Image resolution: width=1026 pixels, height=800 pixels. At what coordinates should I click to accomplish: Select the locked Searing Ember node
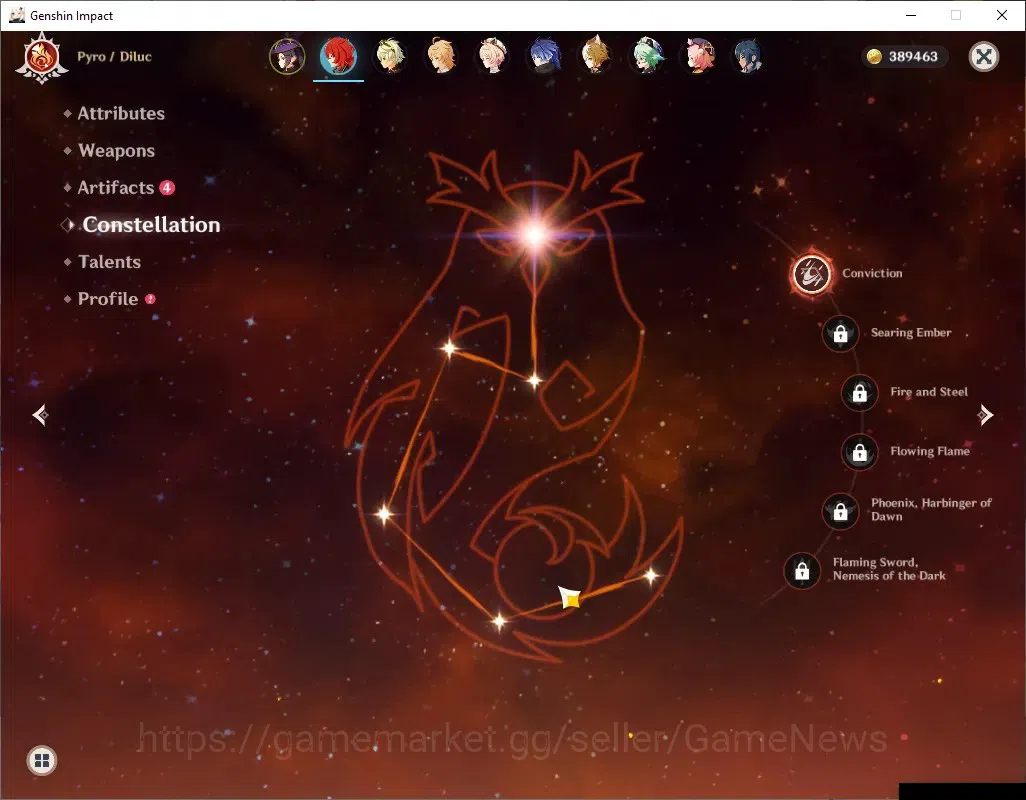pos(840,334)
